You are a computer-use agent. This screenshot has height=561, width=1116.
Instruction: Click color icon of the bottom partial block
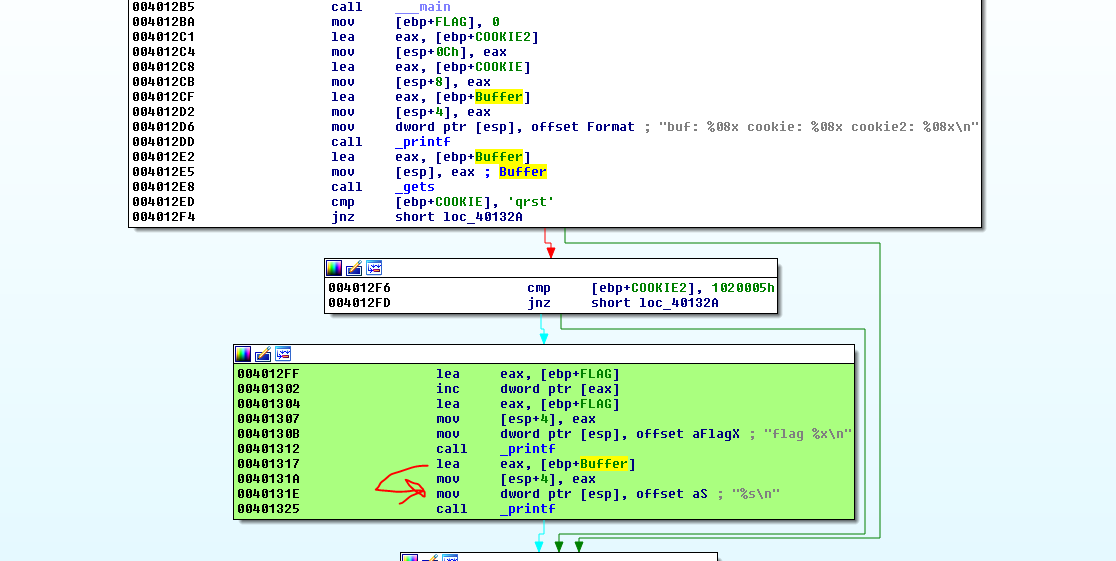[409, 557]
